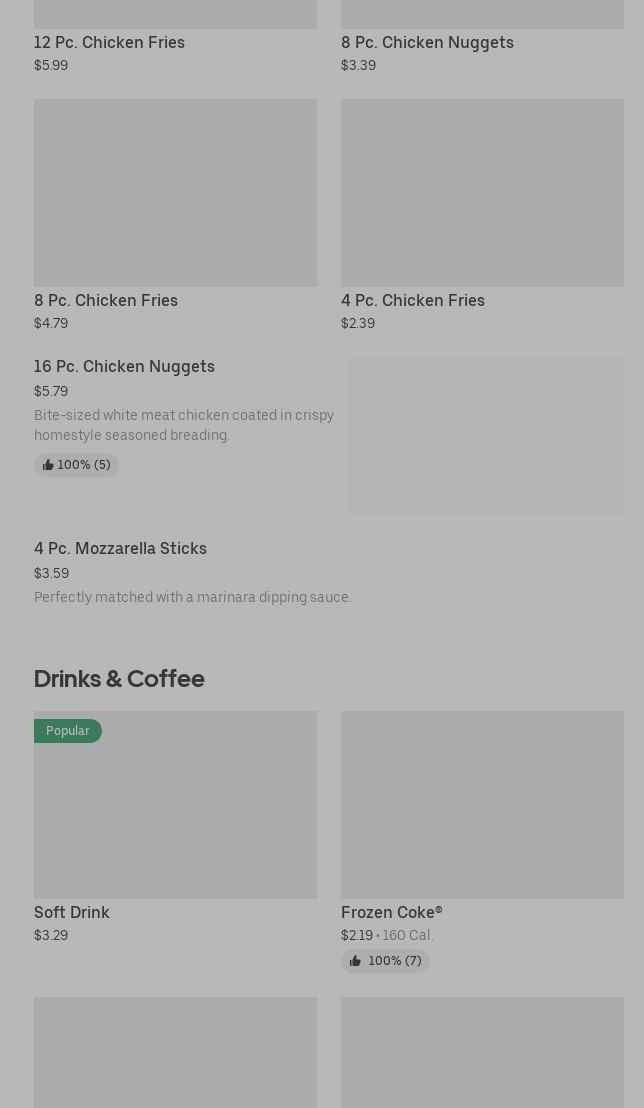
Task: Click the 4 Pc. Chicken Fries title
Action: pos(413,301)
